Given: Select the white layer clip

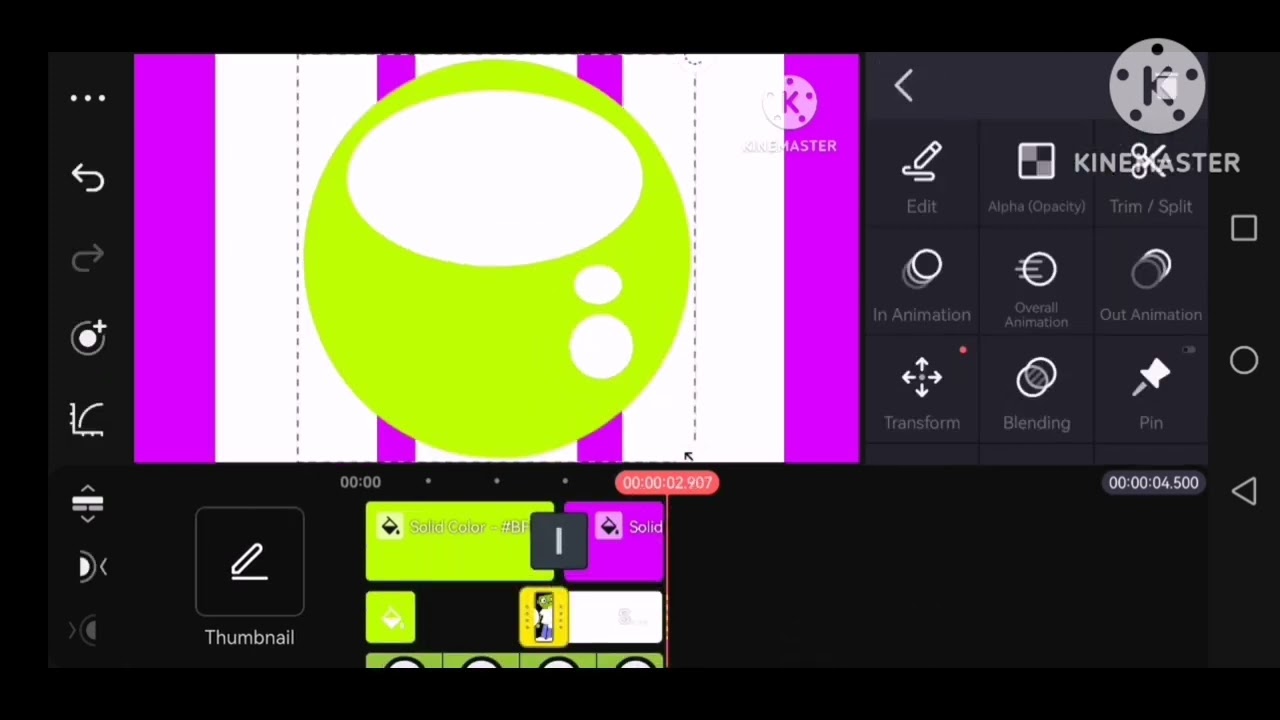Looking at the screenshot, I should coord(615,617).
